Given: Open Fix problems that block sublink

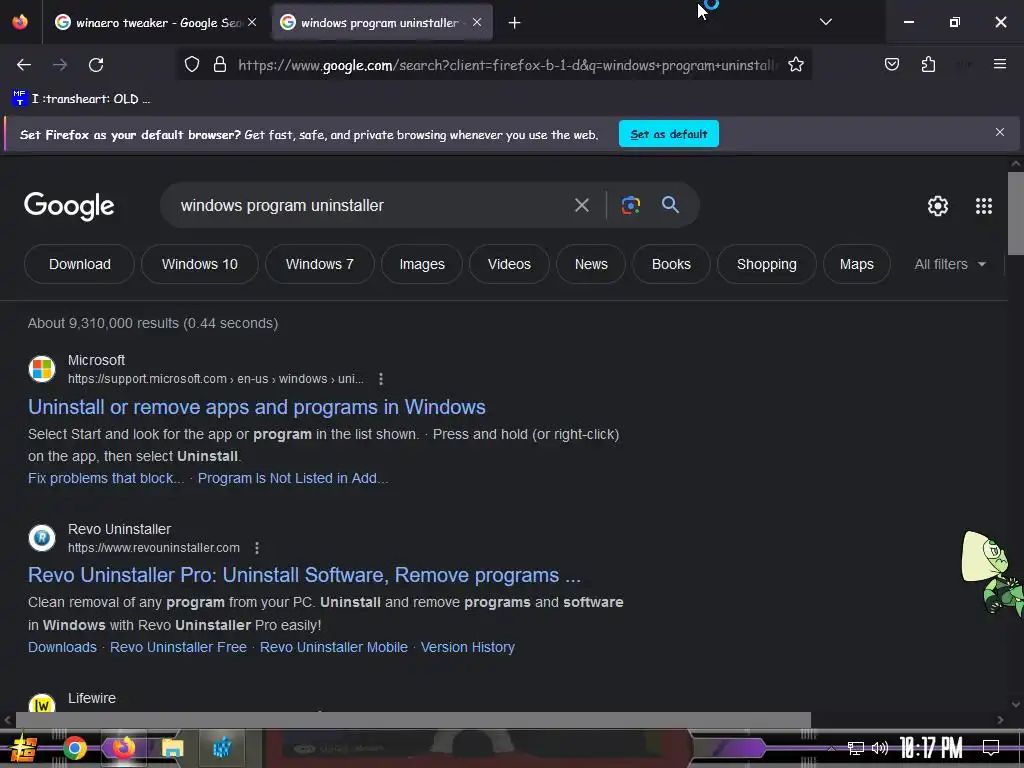Looking at the screenshot, I should click(x=106, y=478).
